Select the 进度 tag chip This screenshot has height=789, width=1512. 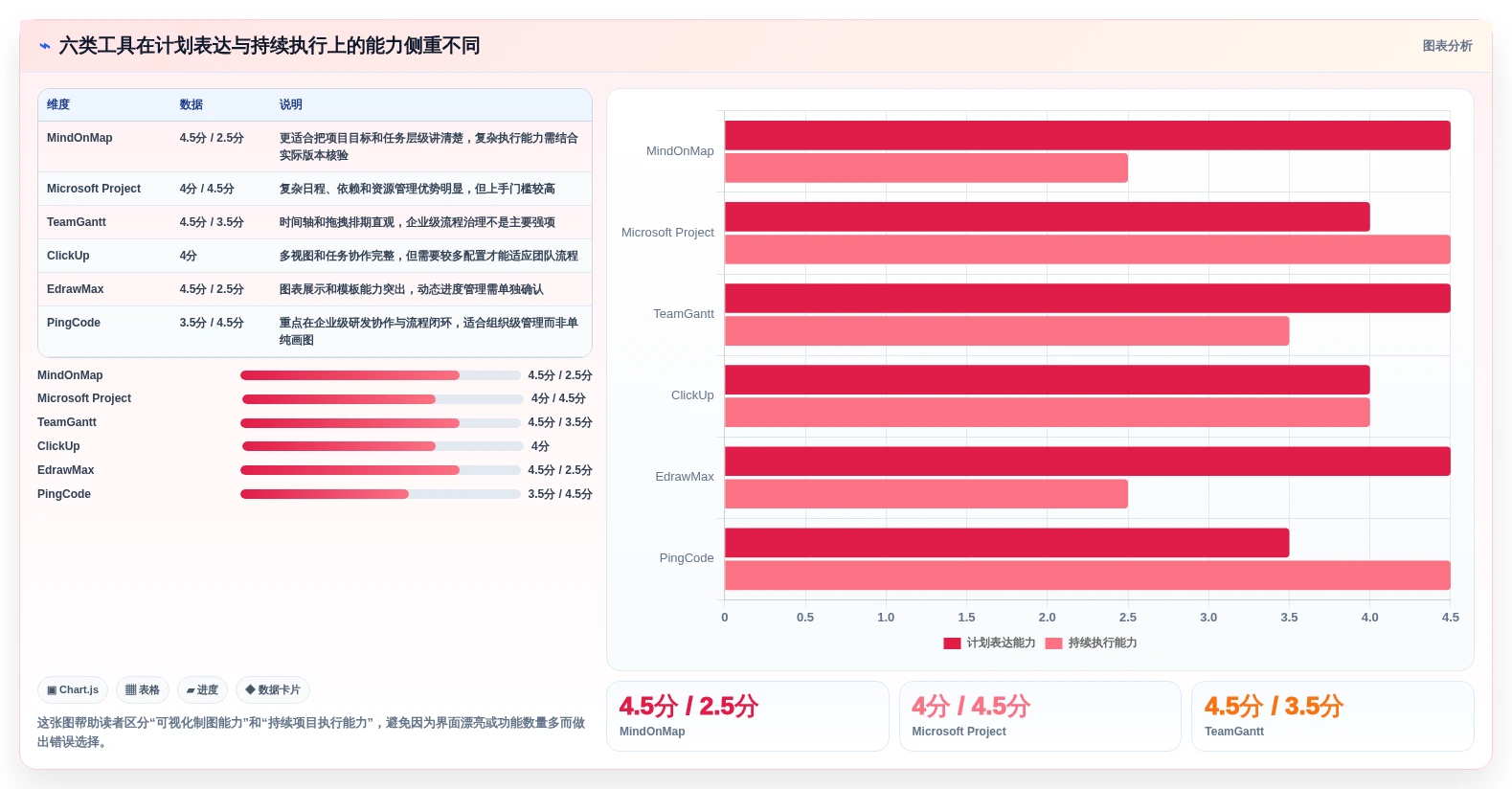202,689
